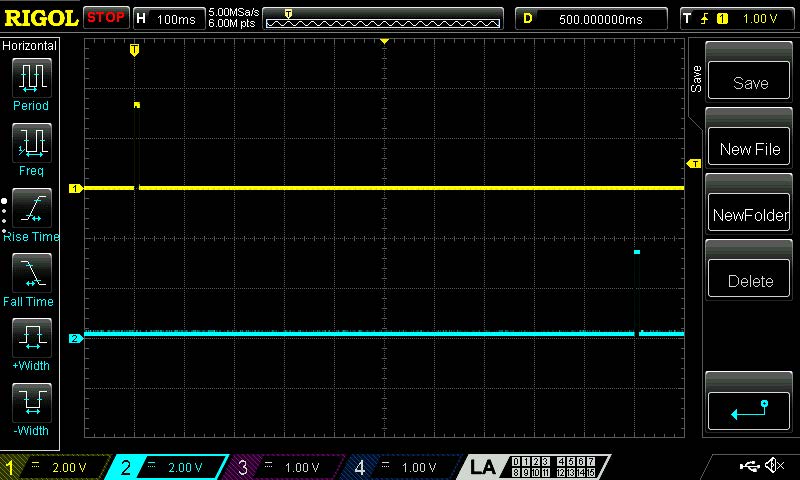Image resolution: width=800 pixels, height=480 pixels.
Task: Click the yellow trigger position marker atop graticule
Action: point(134,49)
